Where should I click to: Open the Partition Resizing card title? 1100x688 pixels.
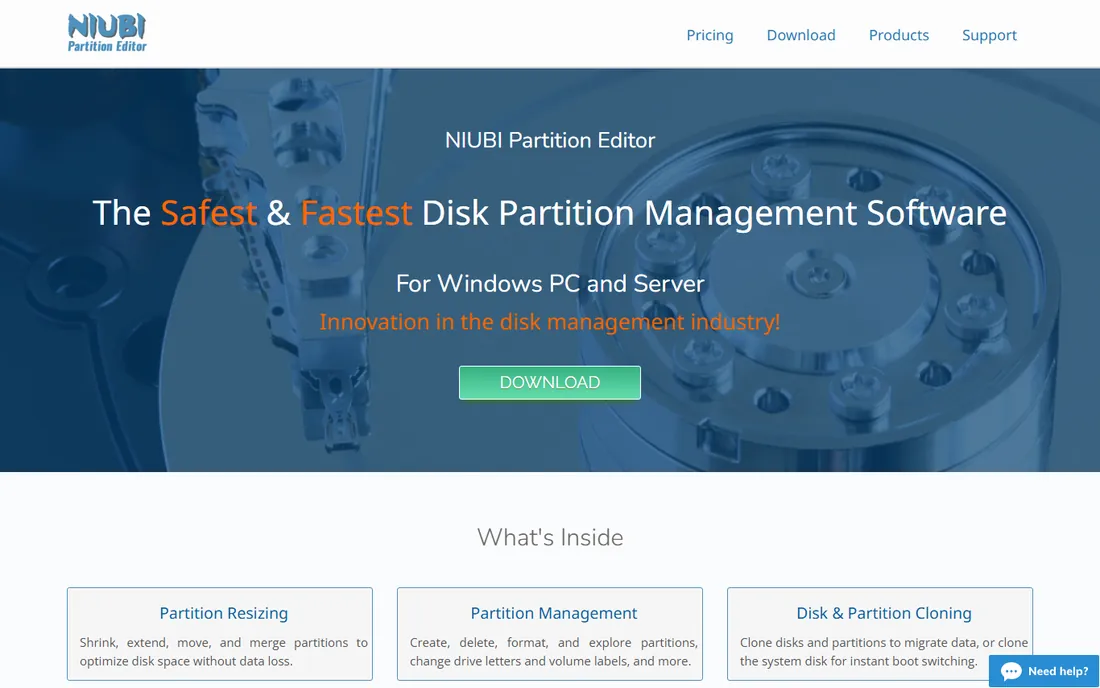click(223, 613)
